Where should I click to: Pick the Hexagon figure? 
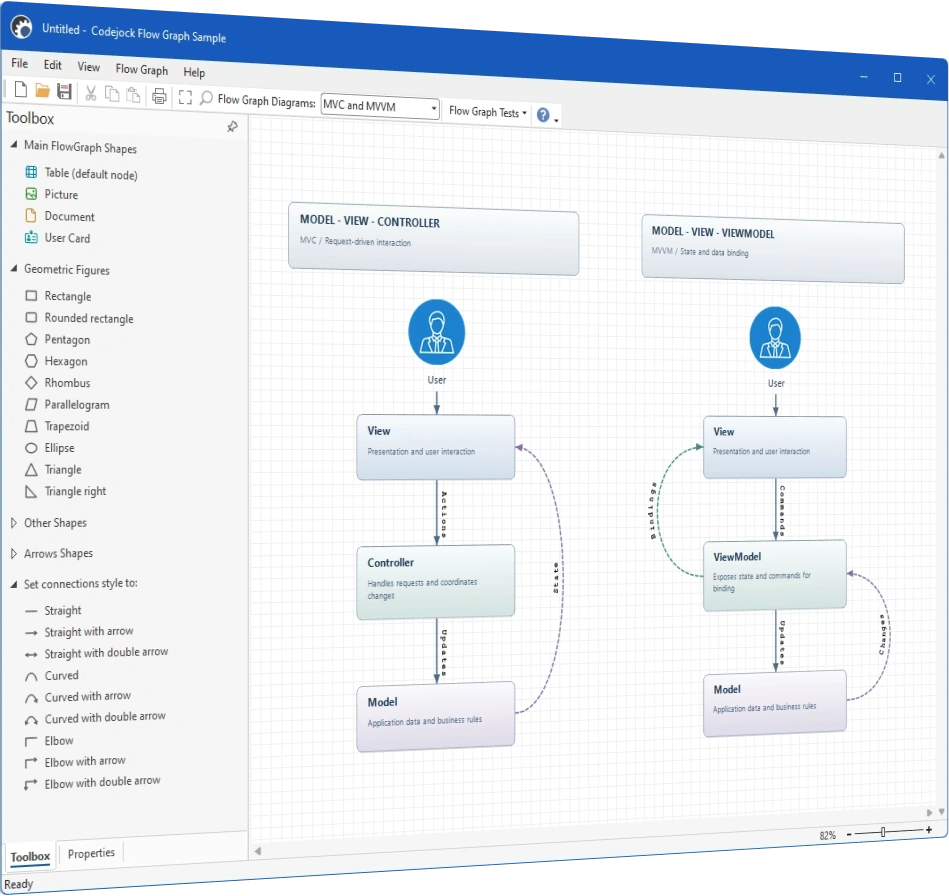pyautogui.click(x=56, y=361)
